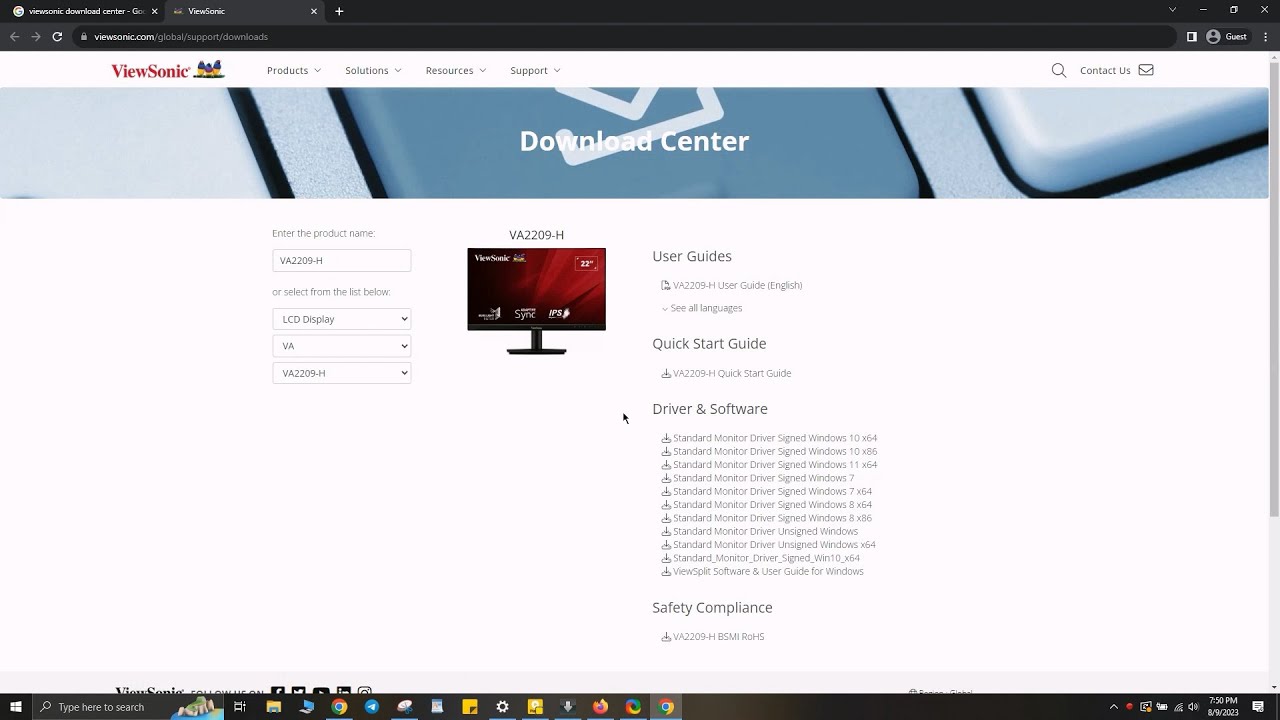This screenshot has height=720, width=1280.
Task: Open Task View on the taskbar
Action: 240,707
